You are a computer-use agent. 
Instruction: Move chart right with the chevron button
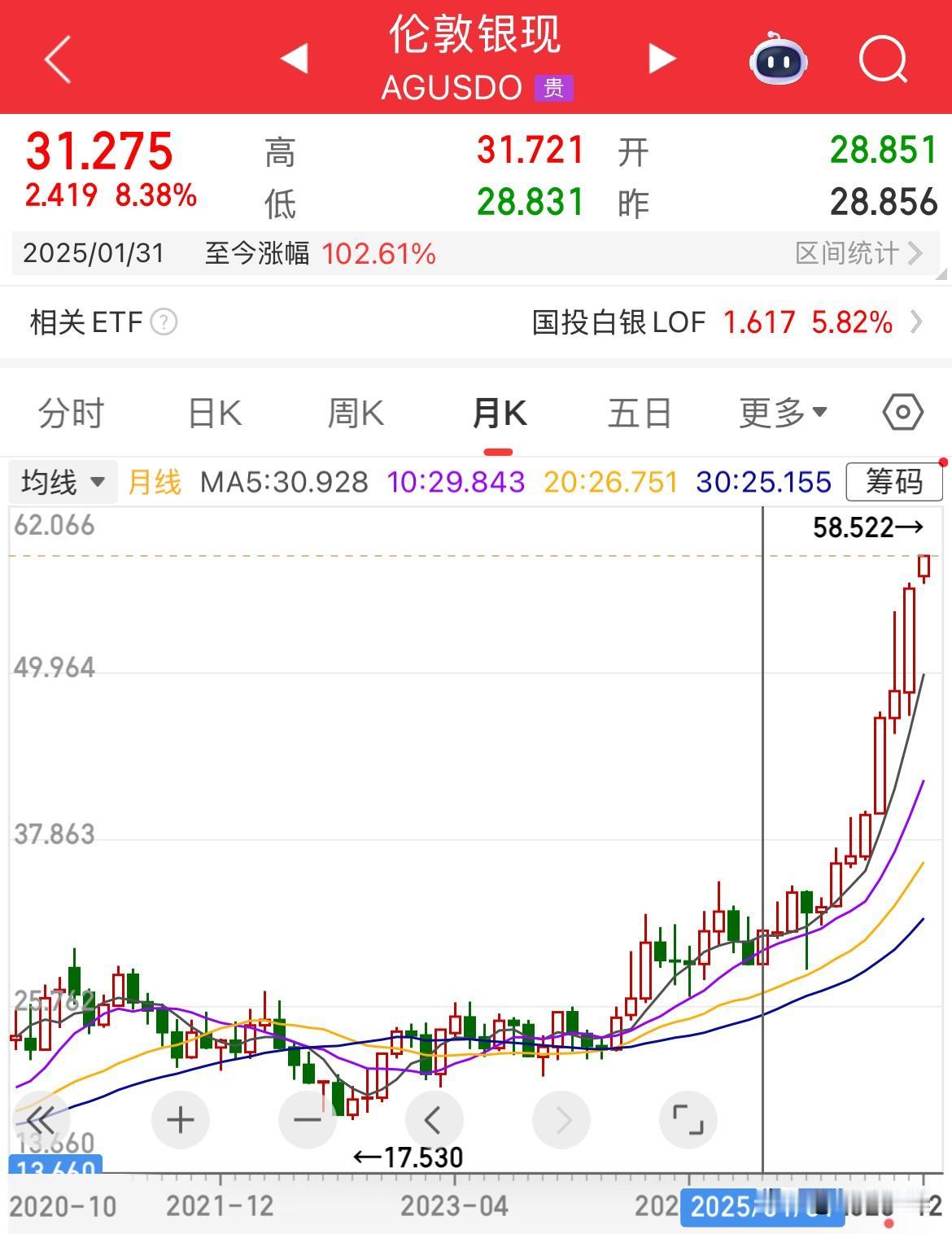pos(561,1120)
